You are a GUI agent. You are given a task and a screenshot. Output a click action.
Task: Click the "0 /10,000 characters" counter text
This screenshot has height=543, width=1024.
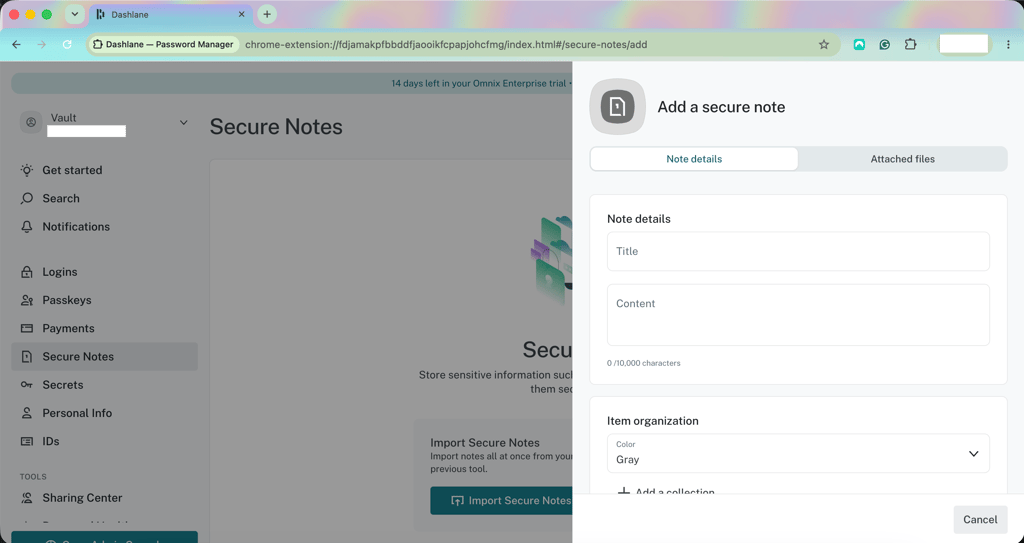643,363
